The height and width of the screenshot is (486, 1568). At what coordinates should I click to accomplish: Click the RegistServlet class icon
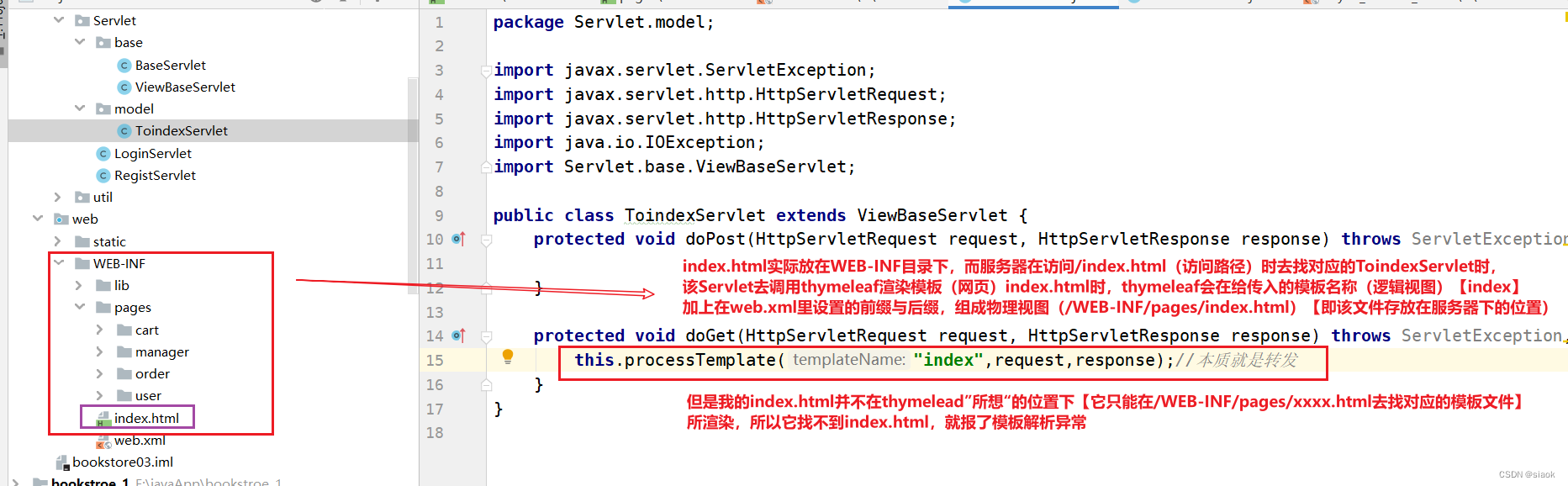coord(103,175)
